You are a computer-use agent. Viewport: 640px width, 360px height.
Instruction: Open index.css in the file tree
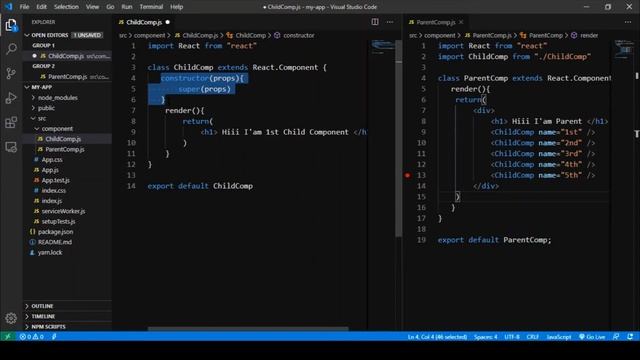(x=67, y=191)
